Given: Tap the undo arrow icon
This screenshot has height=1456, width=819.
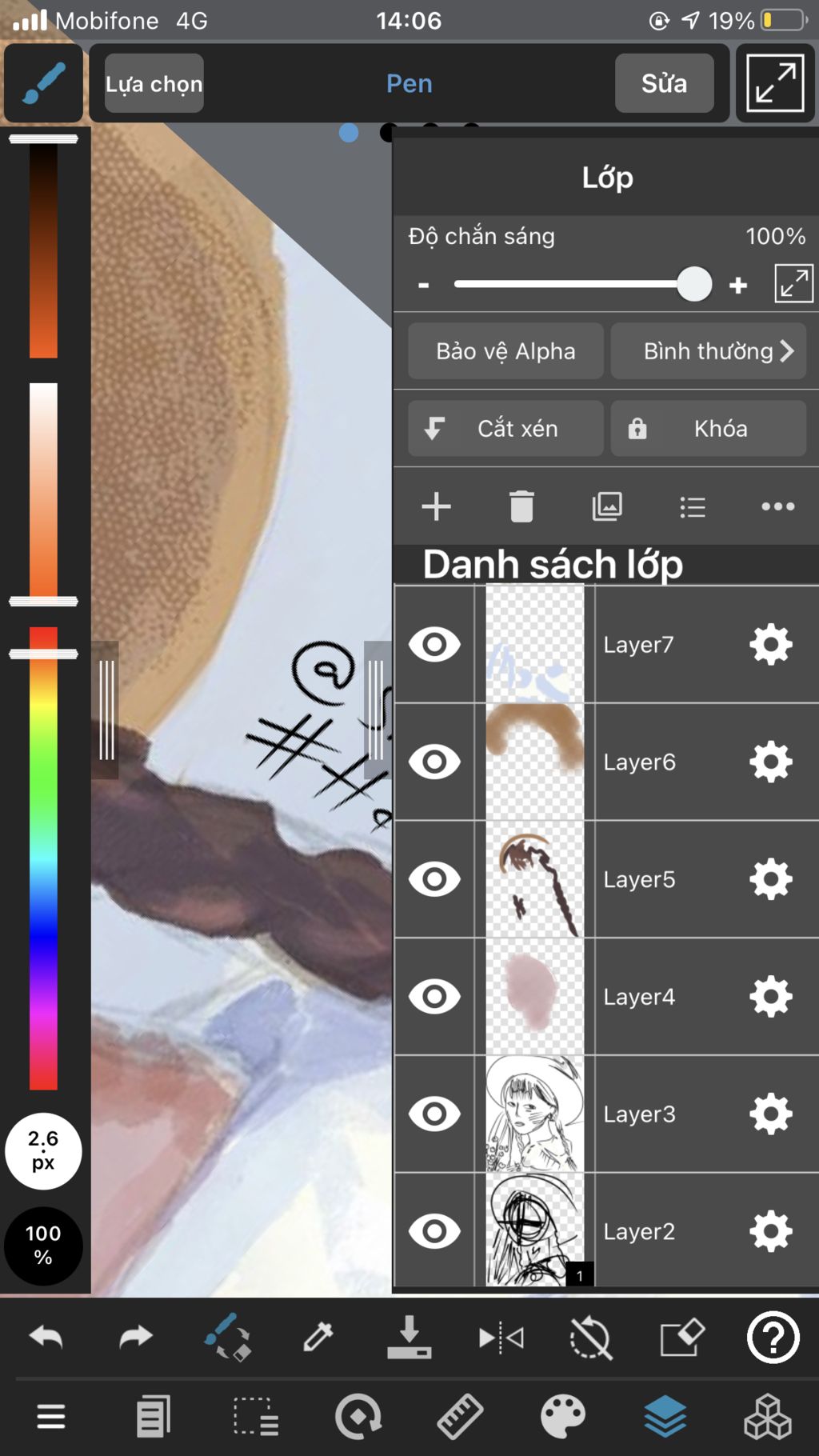Looking at the screenshot, I should (x=46, y=1337).
